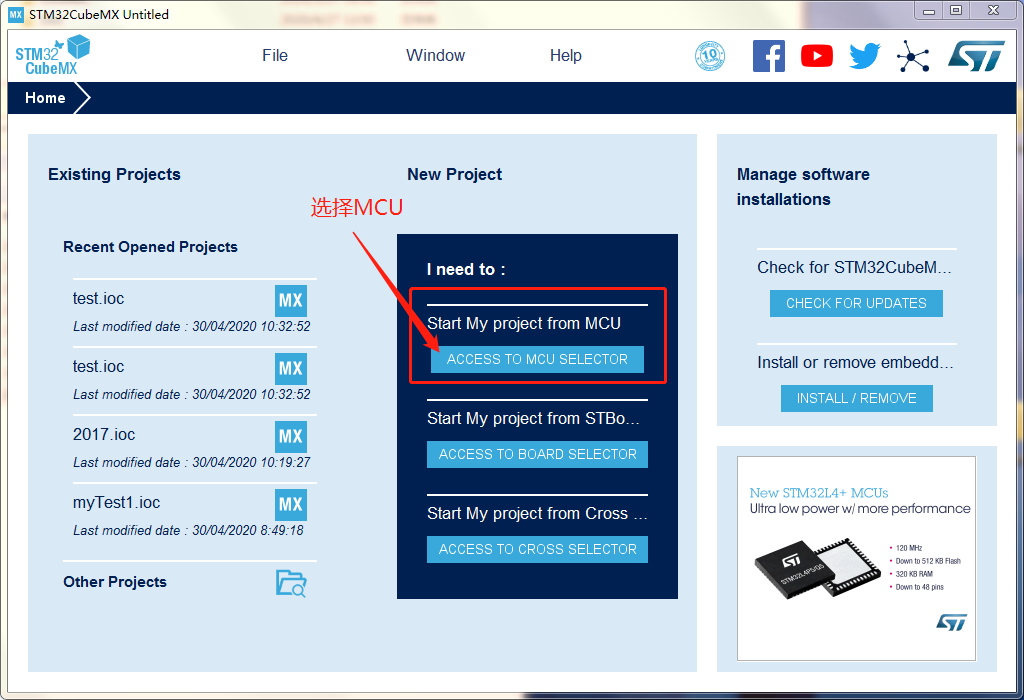
Task: Click 'Check for STM32CubeM...' label
Action: (854, 267)
